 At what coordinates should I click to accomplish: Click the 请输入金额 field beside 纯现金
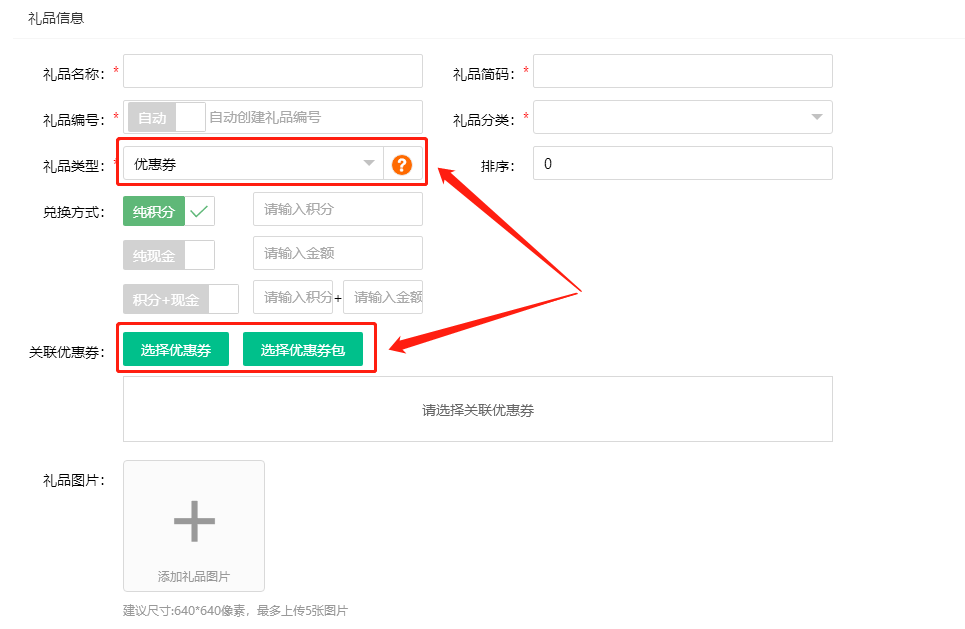338,253
